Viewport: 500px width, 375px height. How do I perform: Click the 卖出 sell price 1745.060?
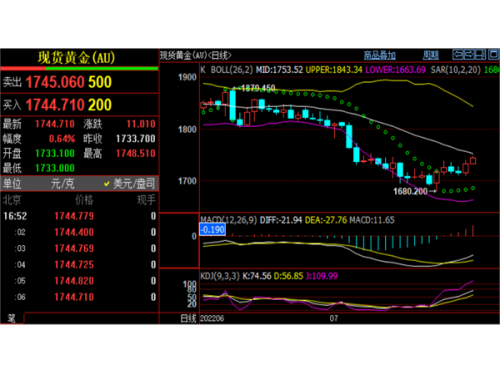click(55, 82)
